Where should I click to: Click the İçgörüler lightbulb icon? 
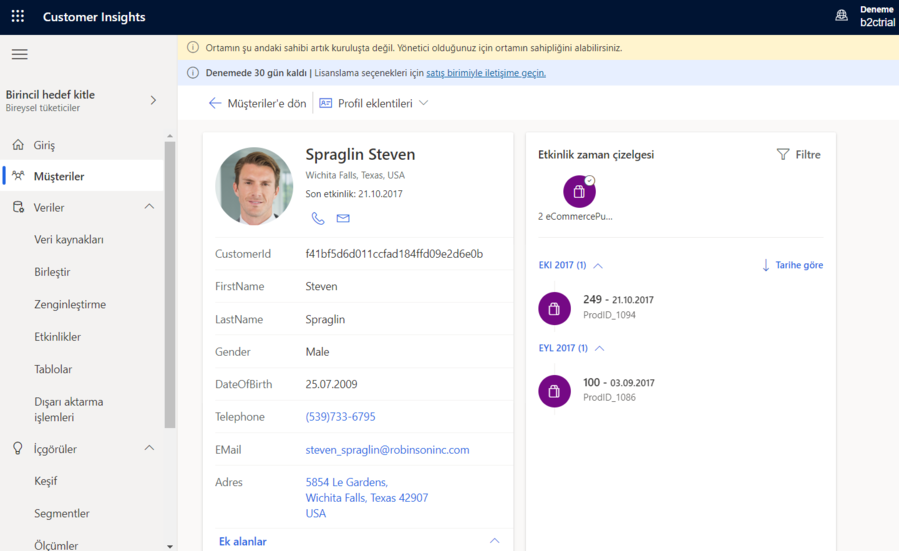(x=18, y=448)
